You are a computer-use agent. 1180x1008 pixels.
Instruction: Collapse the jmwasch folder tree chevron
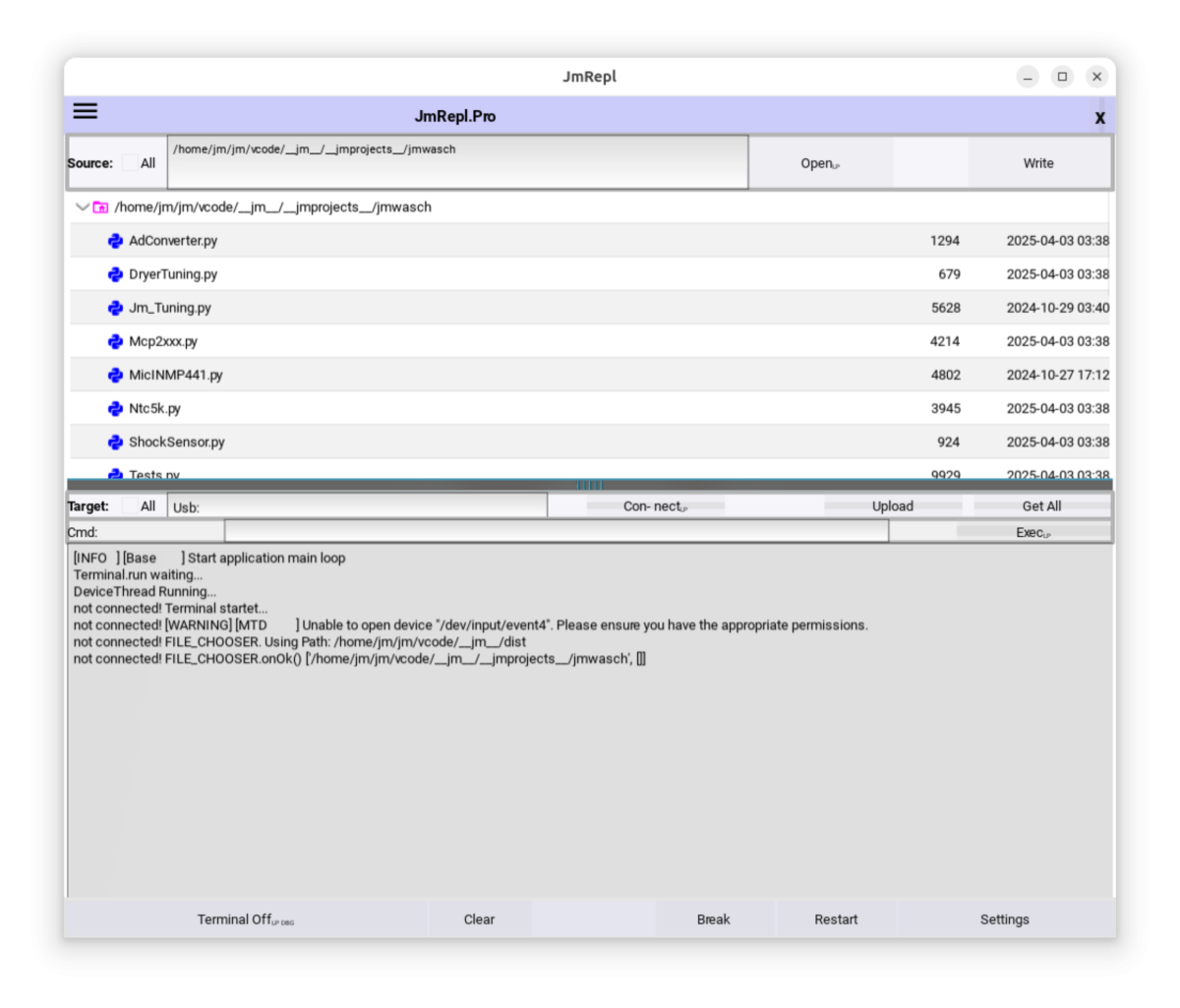pos(82,208)
